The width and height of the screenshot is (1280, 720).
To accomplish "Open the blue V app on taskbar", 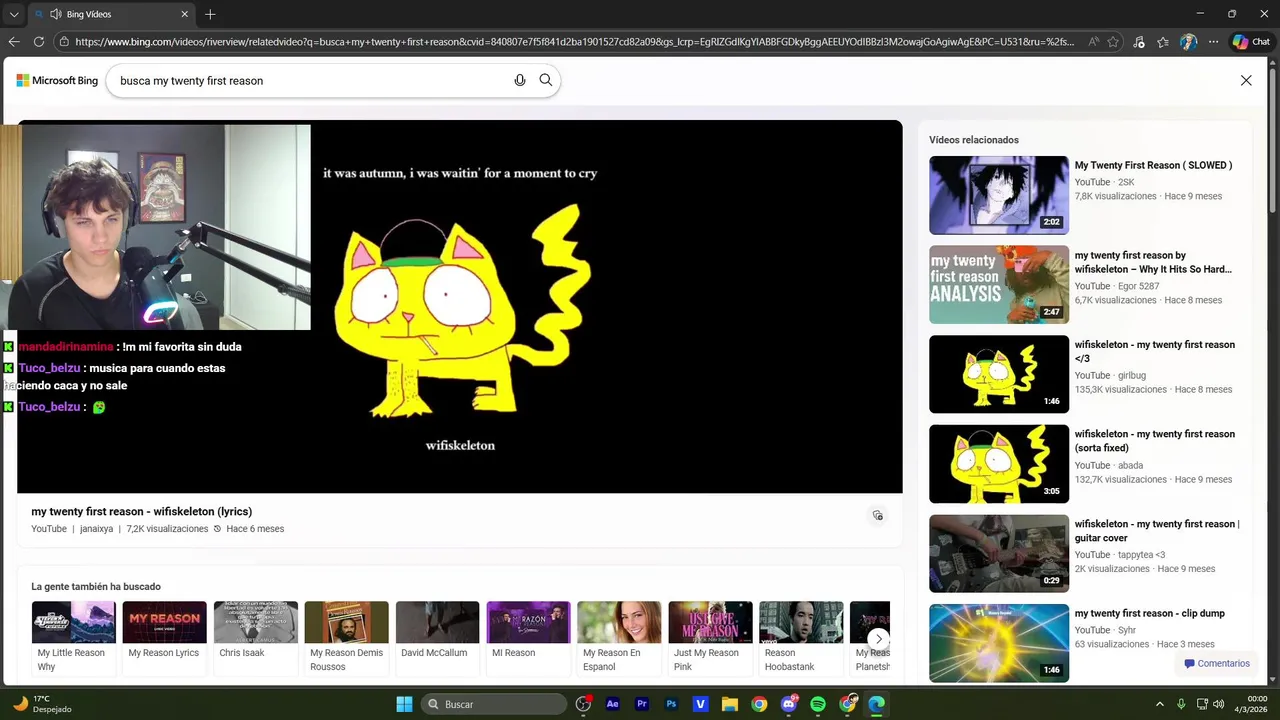I will (700, 704).
